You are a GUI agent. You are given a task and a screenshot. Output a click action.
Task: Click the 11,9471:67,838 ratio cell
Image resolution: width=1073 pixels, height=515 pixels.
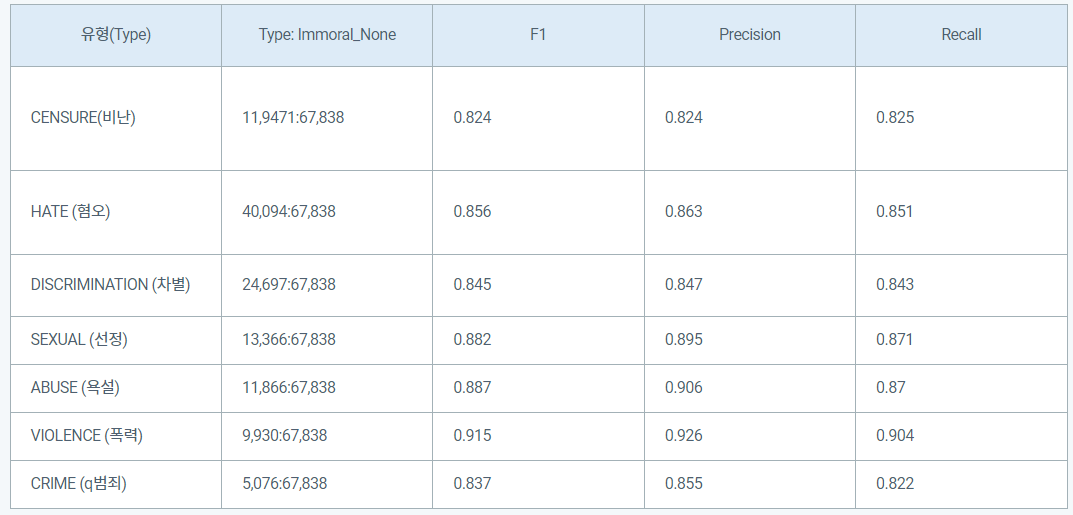[327, 118]
